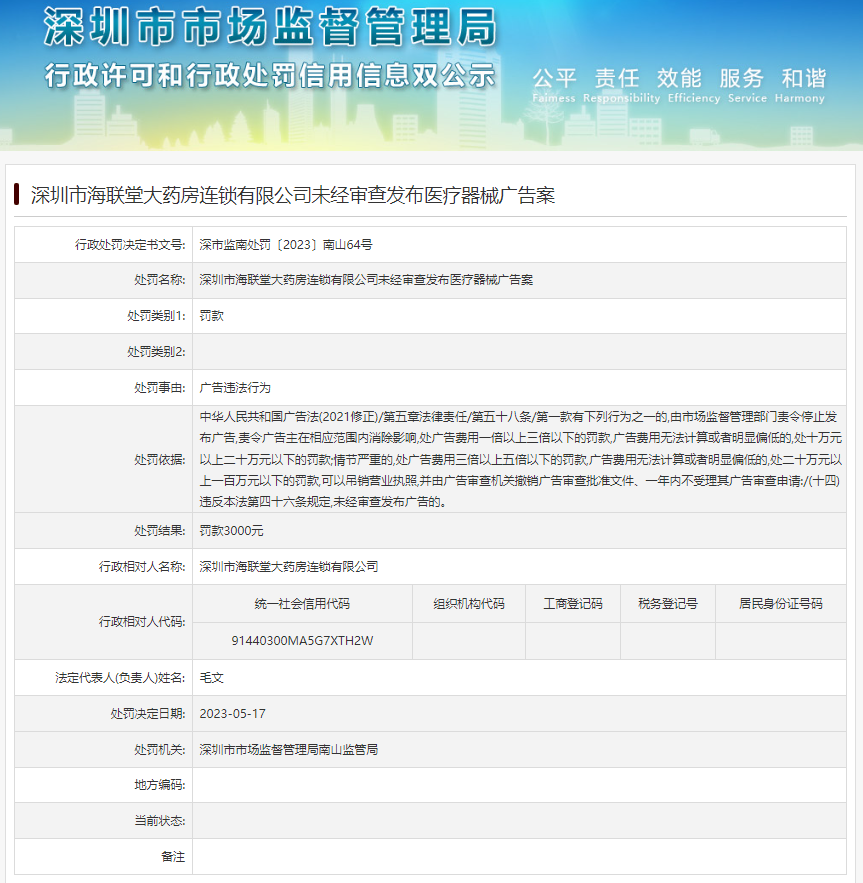Click the decision date 2023-05-17
The height and width of the screenshot is (883, 863).
(x=233, y=714)
